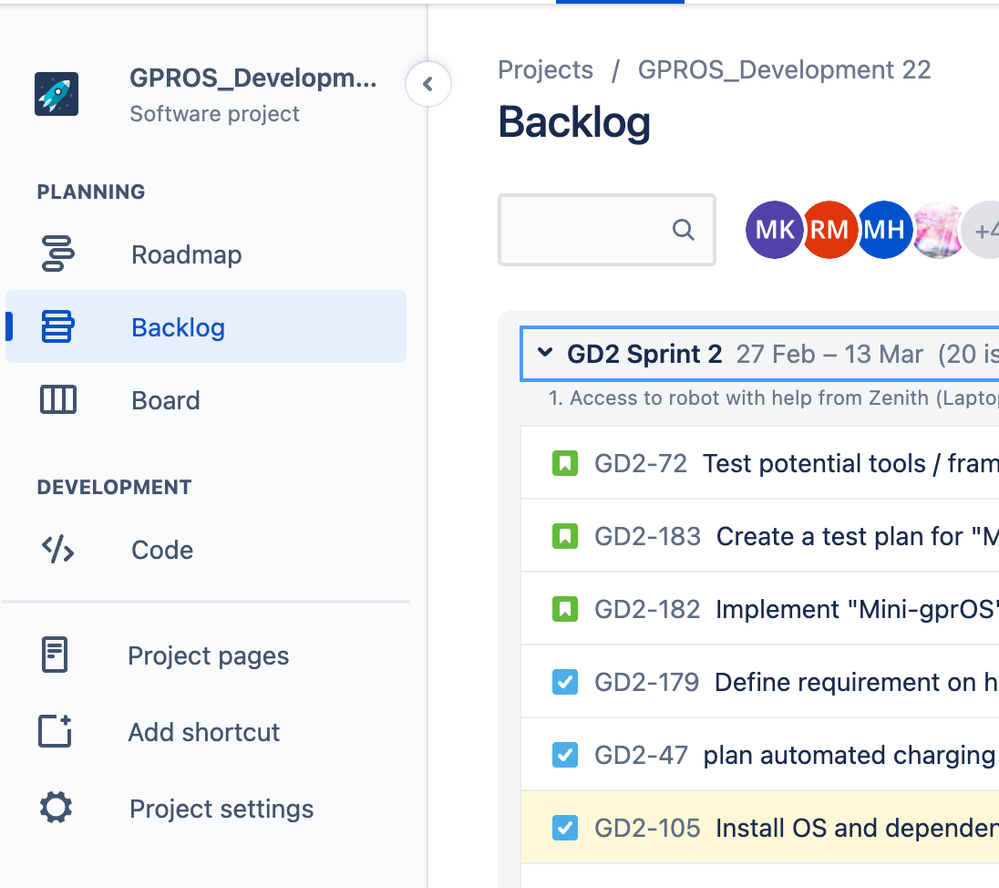Click the GPROS_Developm... project name

(253, 78)
